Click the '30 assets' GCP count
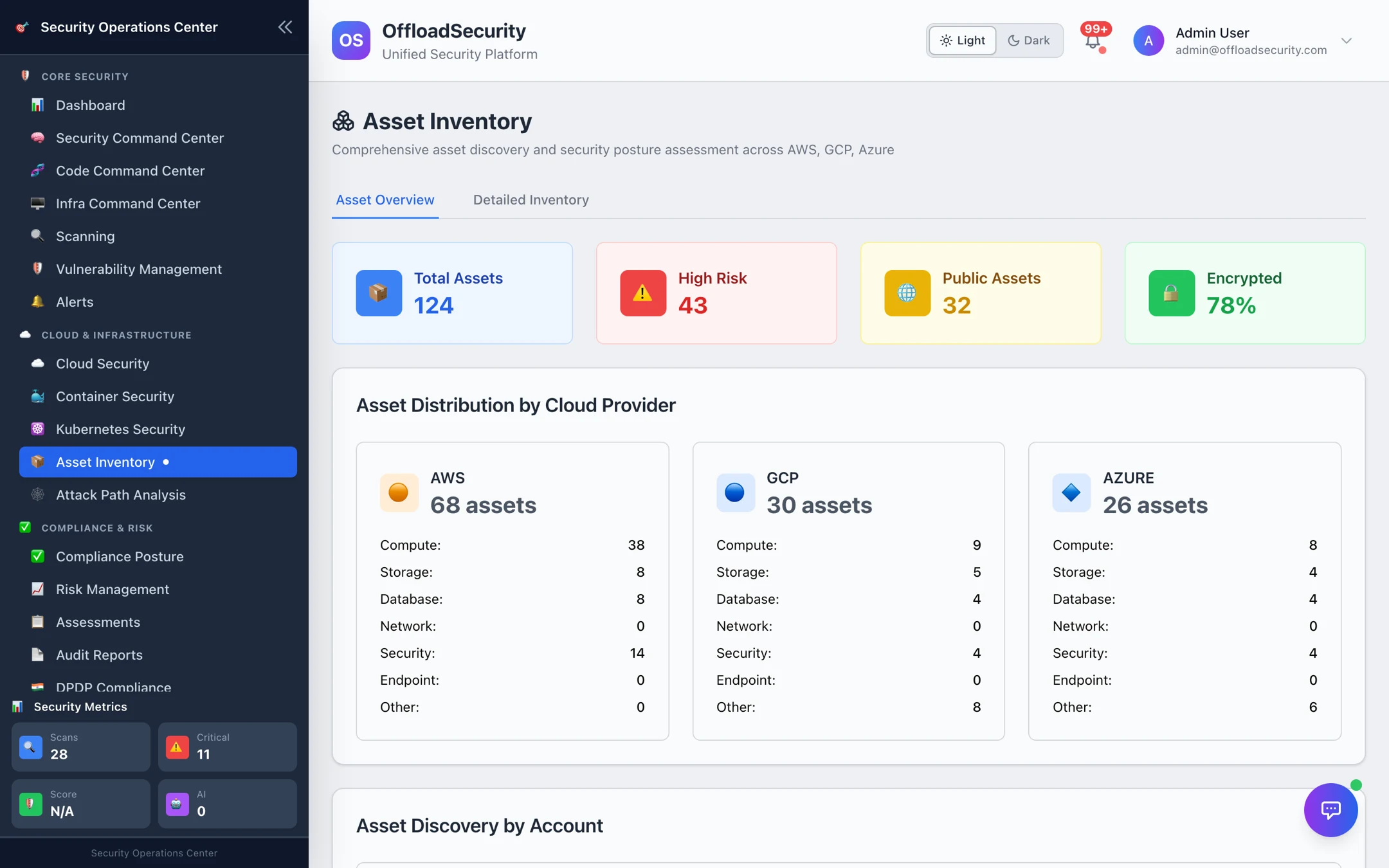The height and width of the screenshot is (868, 1389). pyautogui.click(x=819, y=505)
